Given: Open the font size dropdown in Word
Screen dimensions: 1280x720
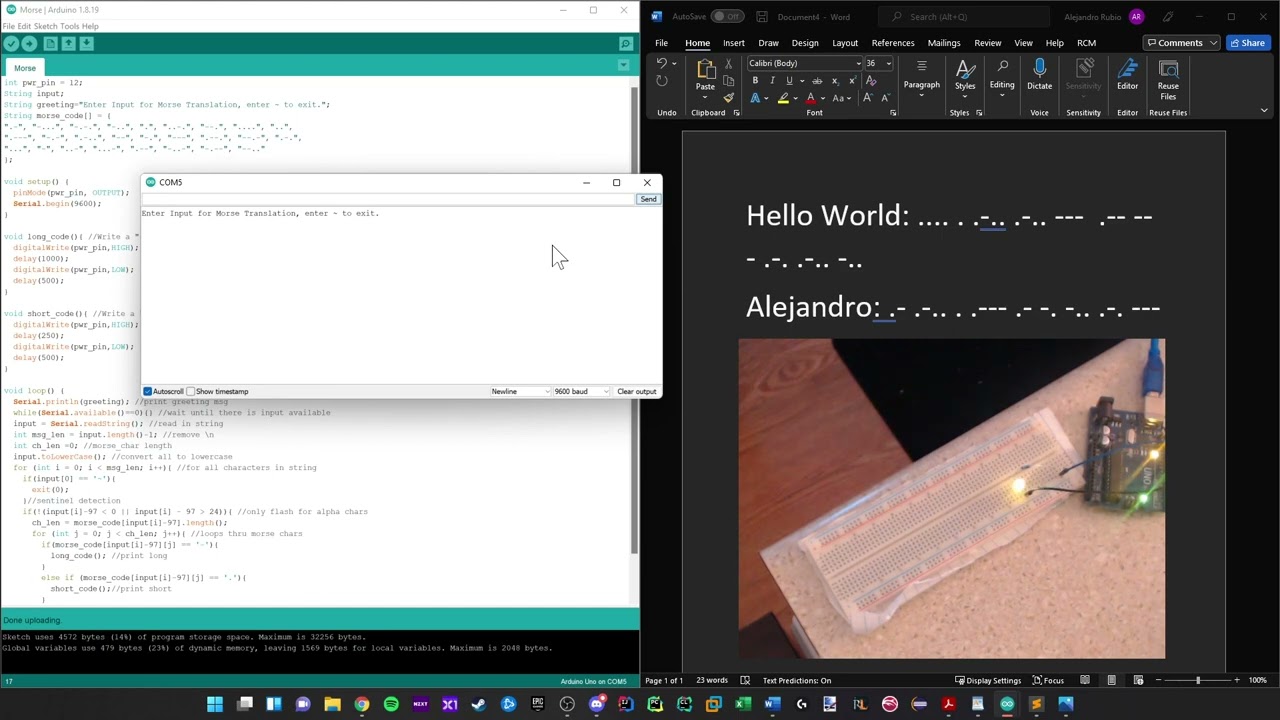Looking at the screenshot, I should (888, 64).
